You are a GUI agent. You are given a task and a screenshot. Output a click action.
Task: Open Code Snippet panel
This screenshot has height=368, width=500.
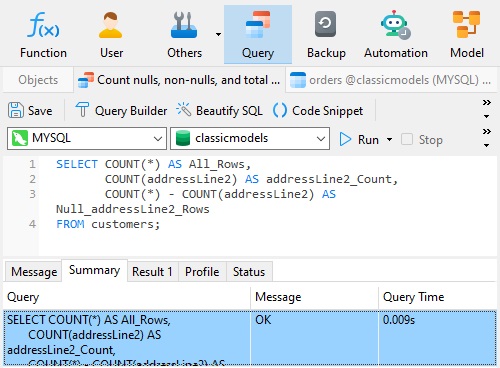(318, 110)
